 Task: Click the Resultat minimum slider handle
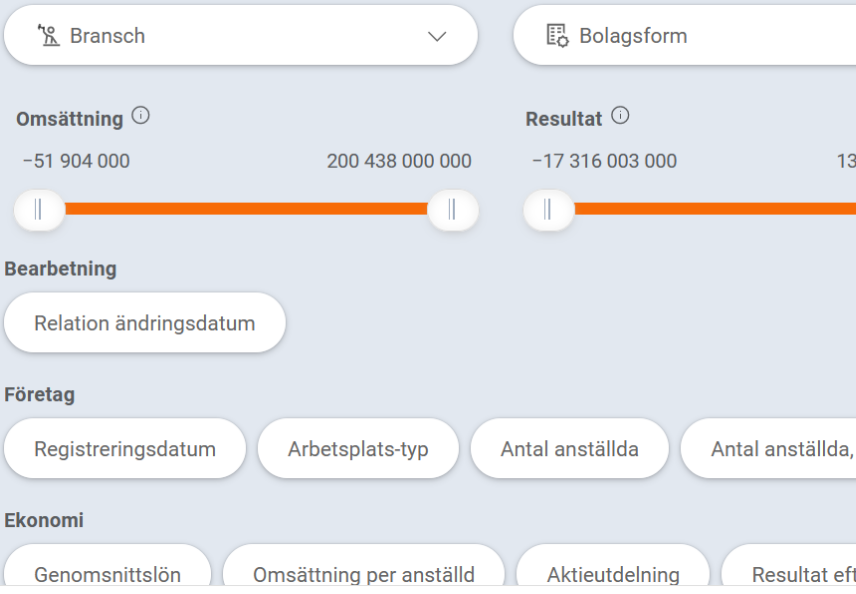tap(548, 209)
